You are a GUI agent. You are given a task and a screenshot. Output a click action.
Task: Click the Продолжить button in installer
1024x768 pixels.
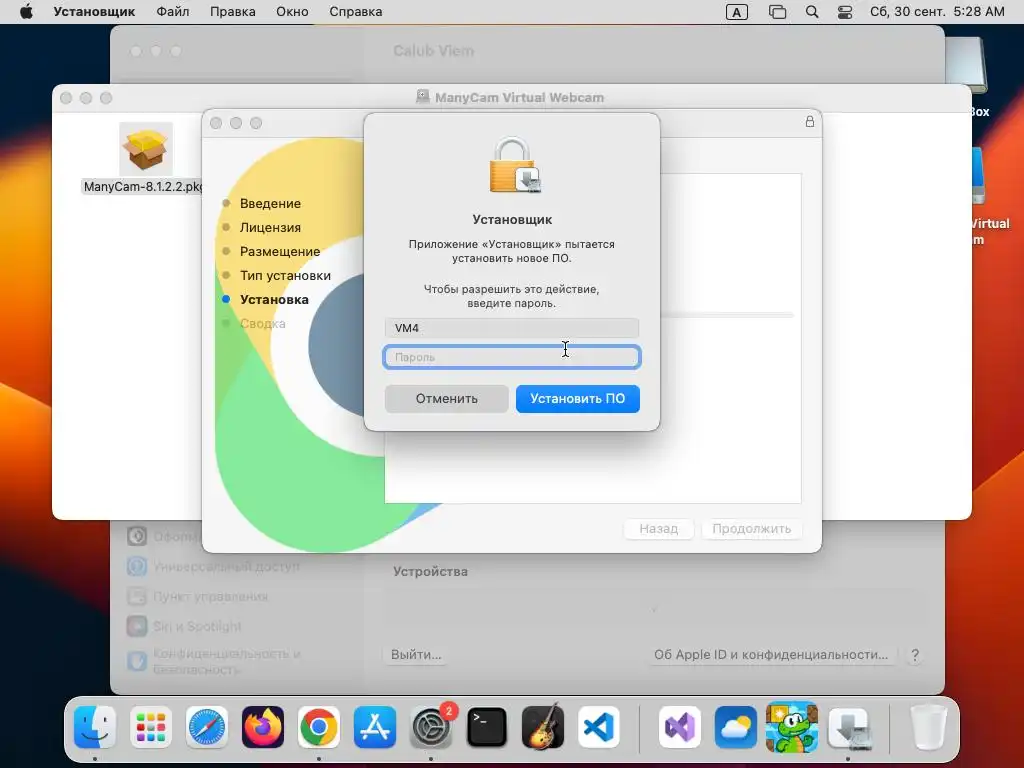pos(751,528)
